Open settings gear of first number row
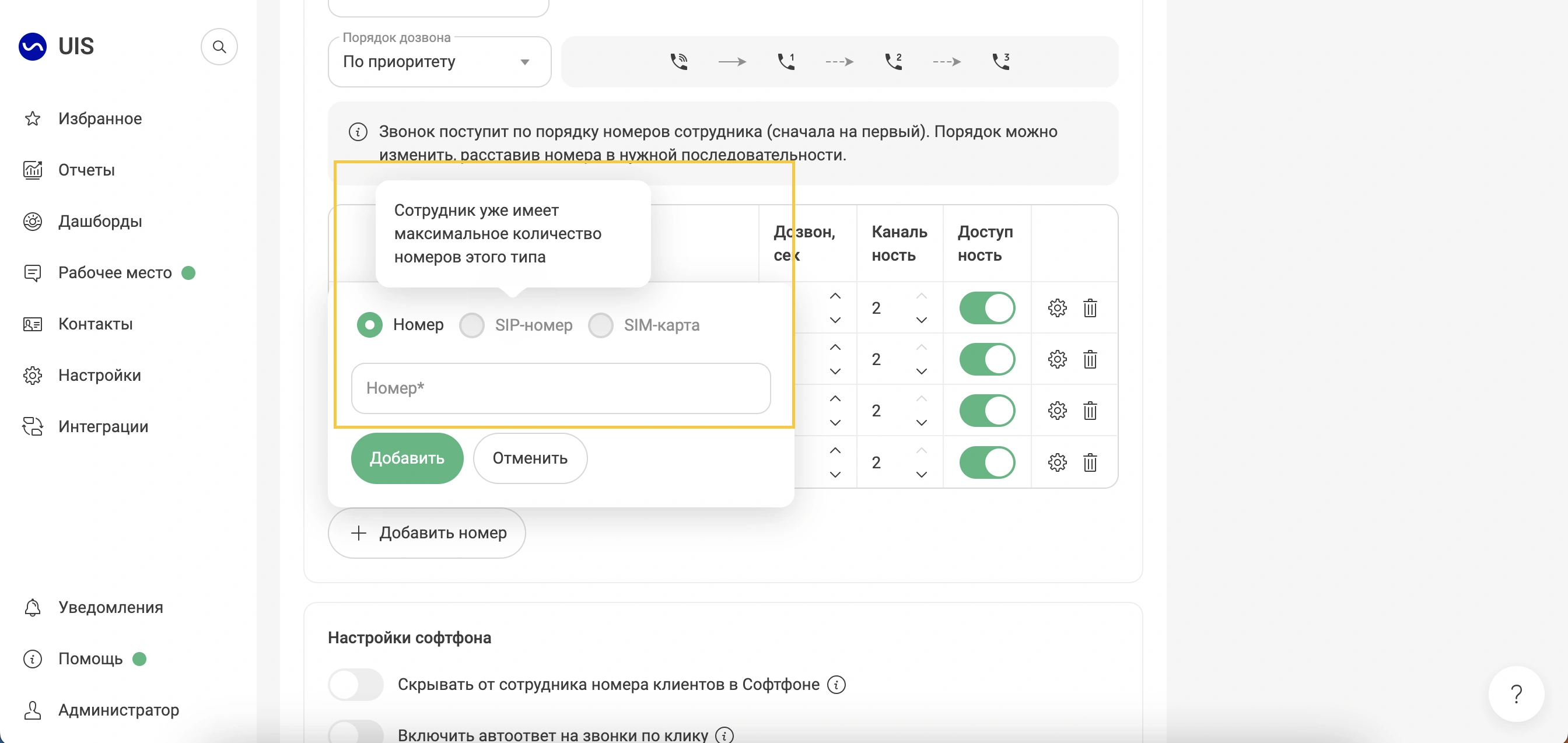 click(x=1058, y=308)
